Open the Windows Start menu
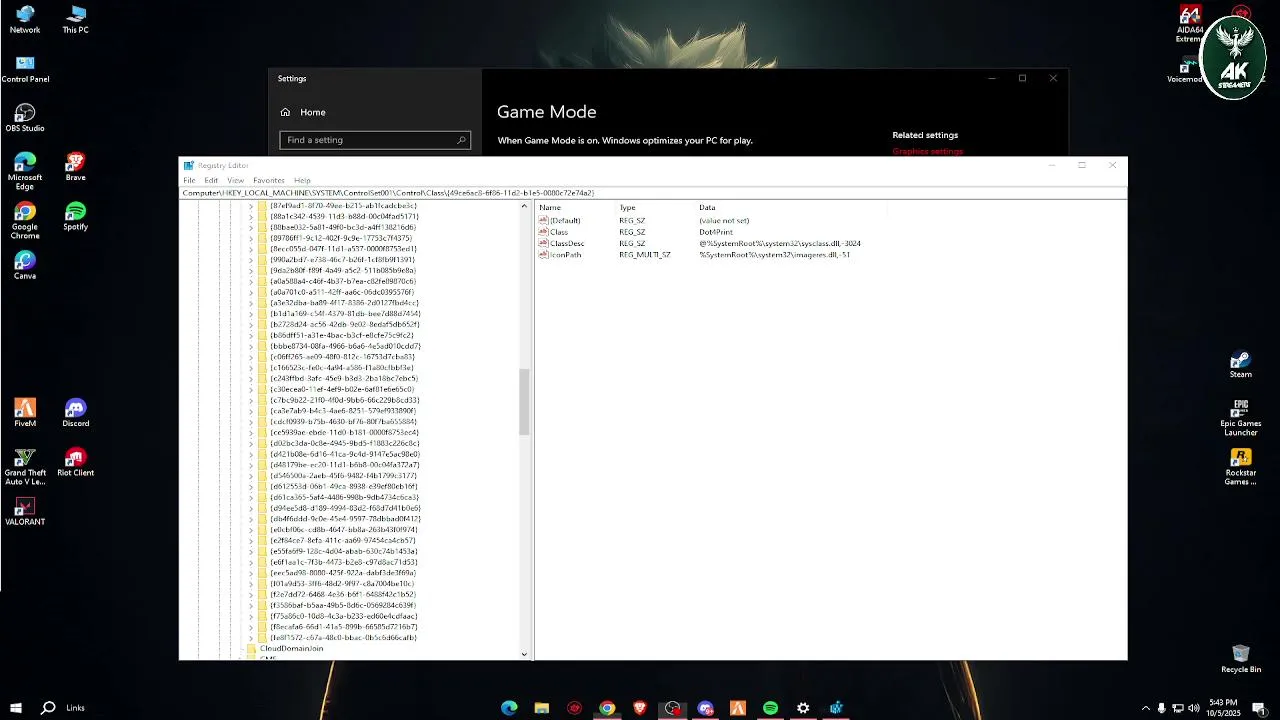Image resolution: width=1280 pixels, height=720 pixels. [16, 708]
